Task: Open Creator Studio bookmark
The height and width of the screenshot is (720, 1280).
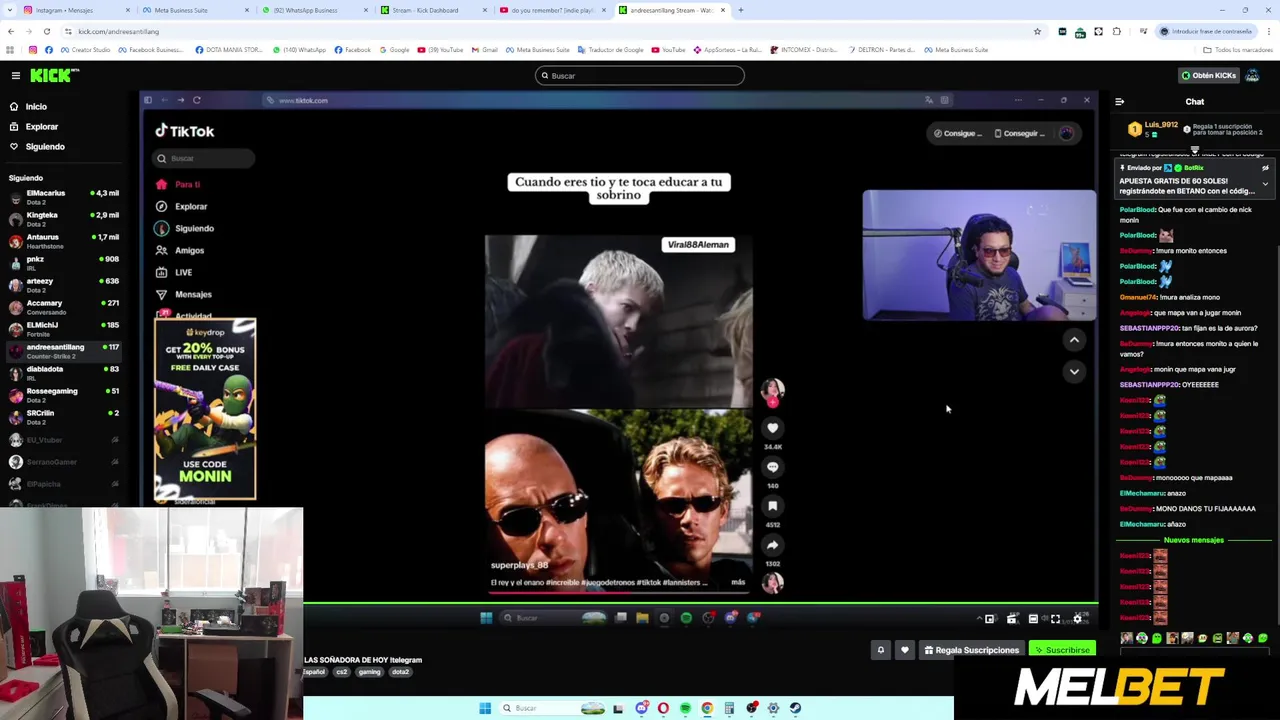Action: 85,50
